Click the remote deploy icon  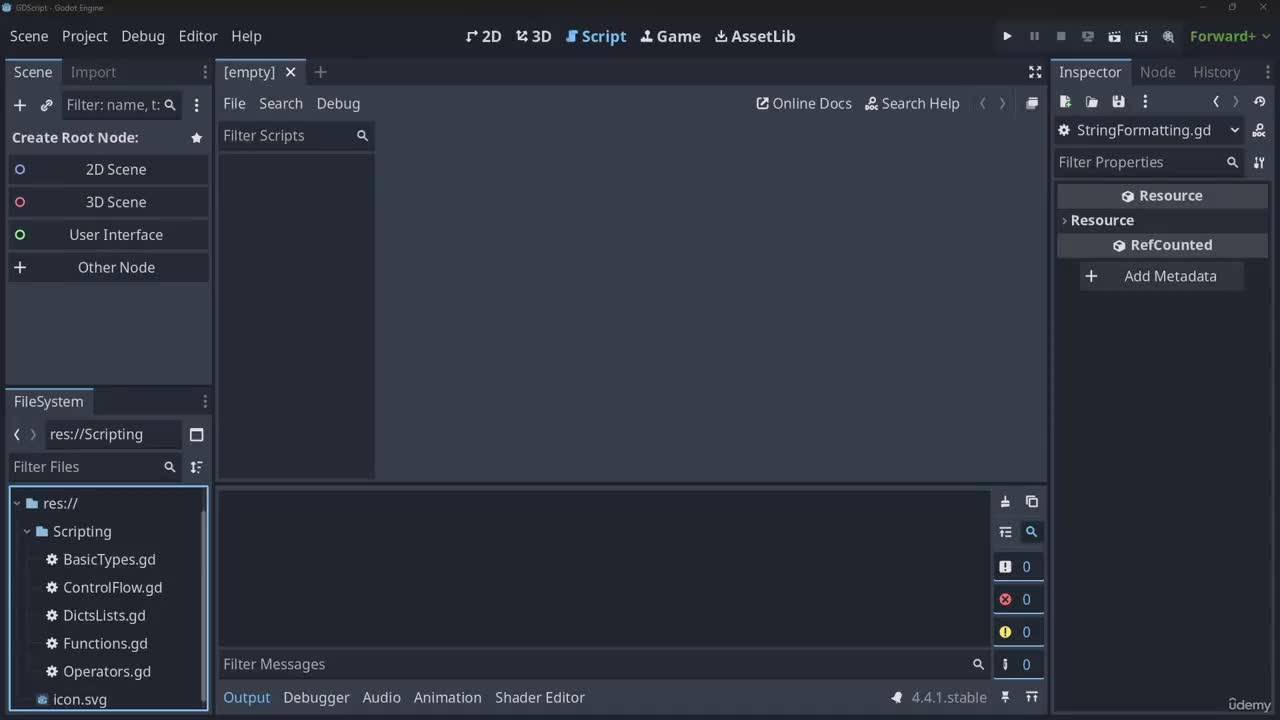[1088, 36]
